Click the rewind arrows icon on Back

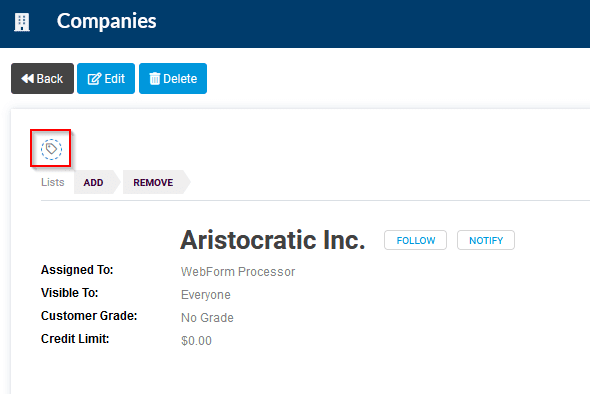point(27,78)
